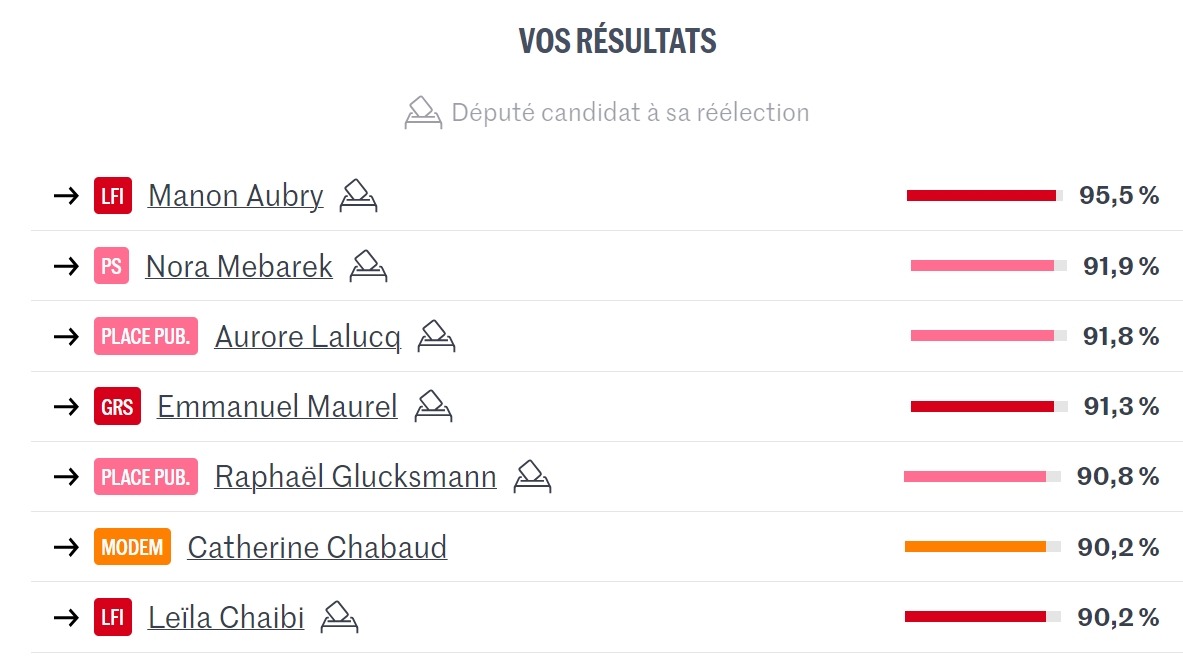Viewport: 1183px width, 657px height.
Task: Click the orange MODEM party badge
Action: click(132, 547)
